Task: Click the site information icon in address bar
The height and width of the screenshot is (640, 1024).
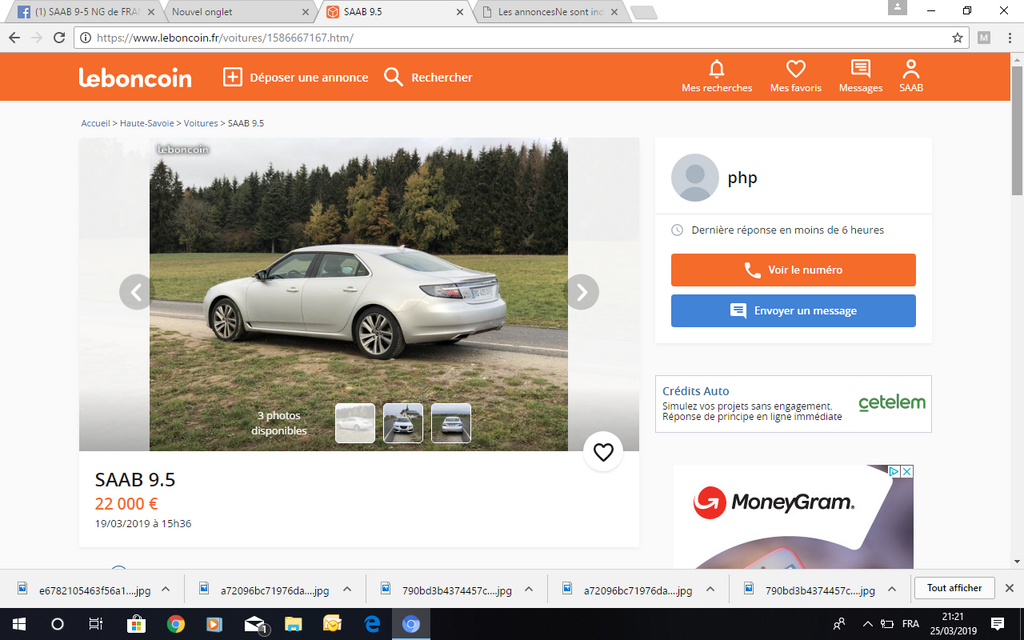Action: click(x=85, y=38)
